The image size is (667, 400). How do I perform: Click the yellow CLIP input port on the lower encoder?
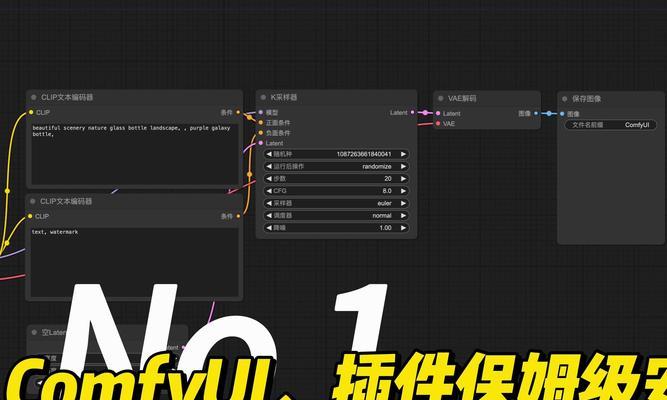(30, 216)
